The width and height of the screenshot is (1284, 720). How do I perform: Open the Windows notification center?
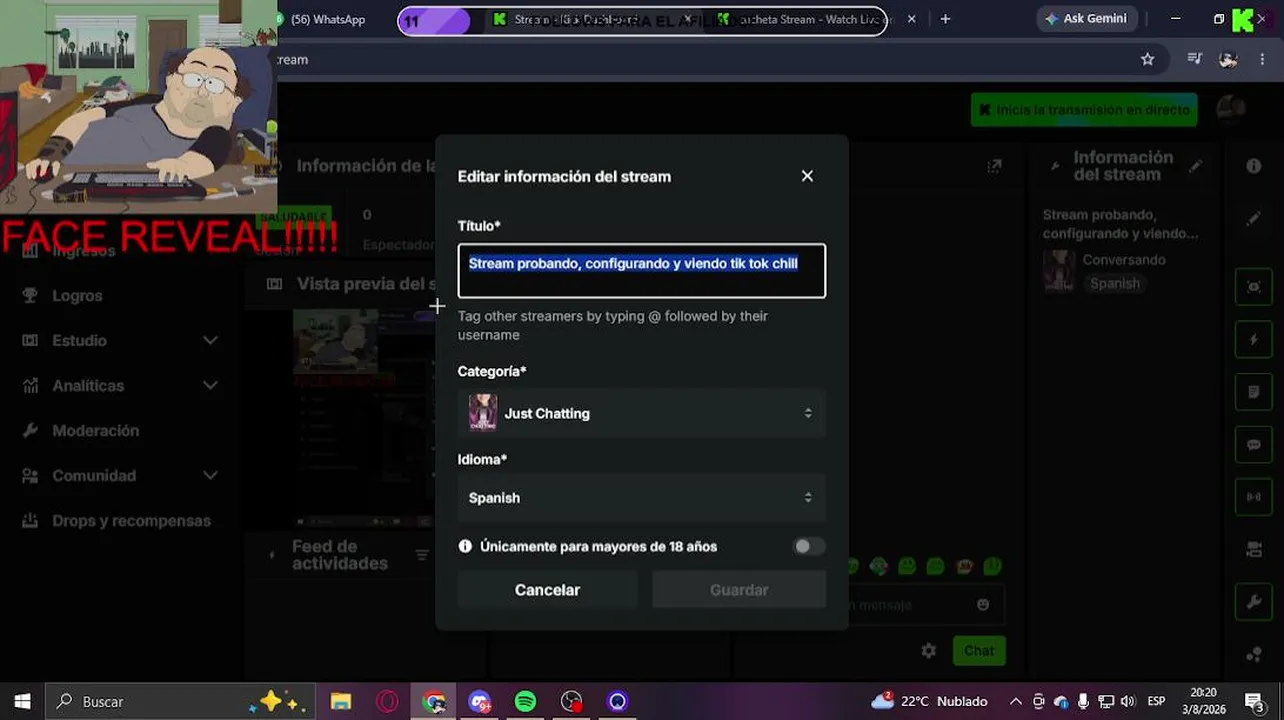click(x=1254, y=702)
